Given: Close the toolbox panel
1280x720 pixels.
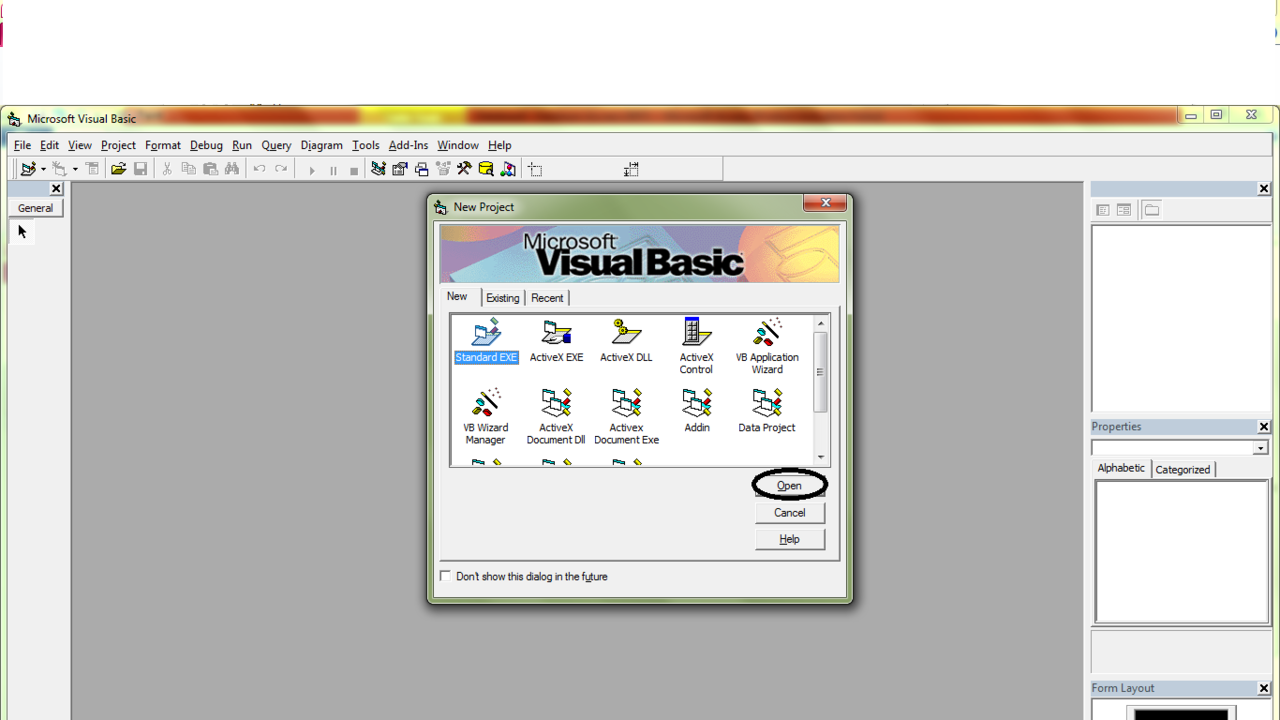Looking at the screenshot, I should click(56, 188).
